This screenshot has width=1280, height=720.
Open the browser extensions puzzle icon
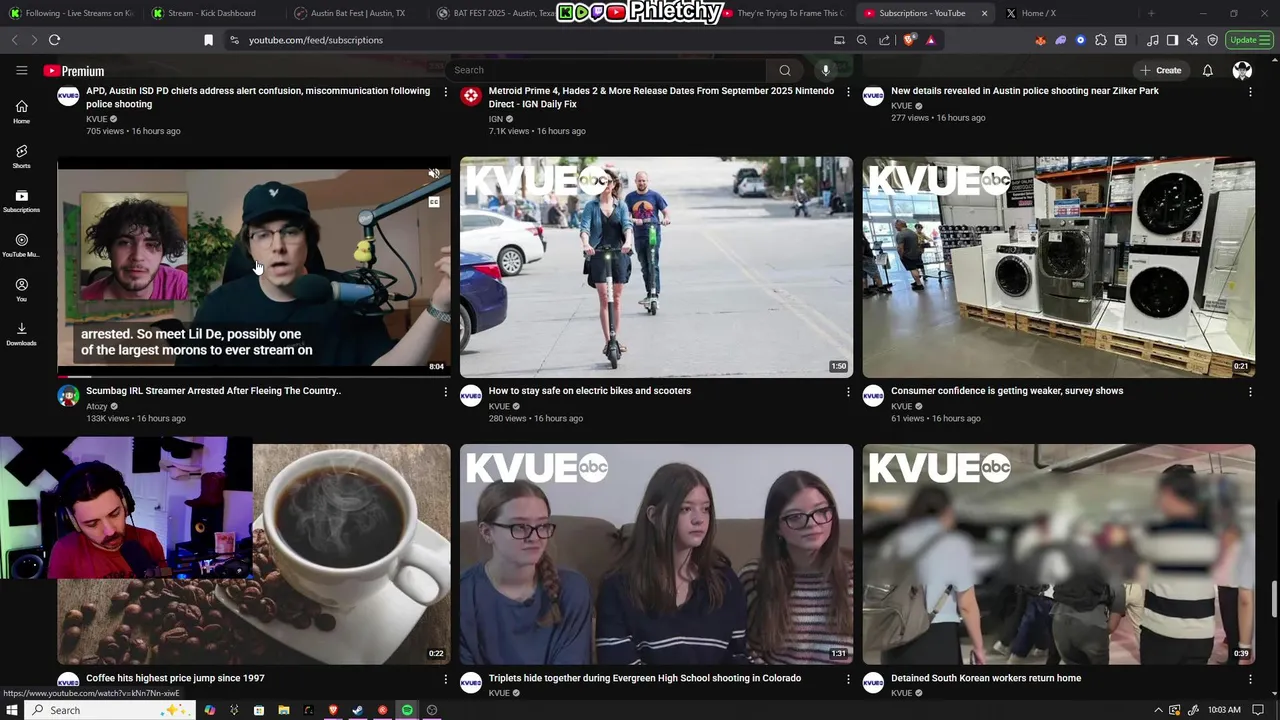click(x=1101, y=40)
